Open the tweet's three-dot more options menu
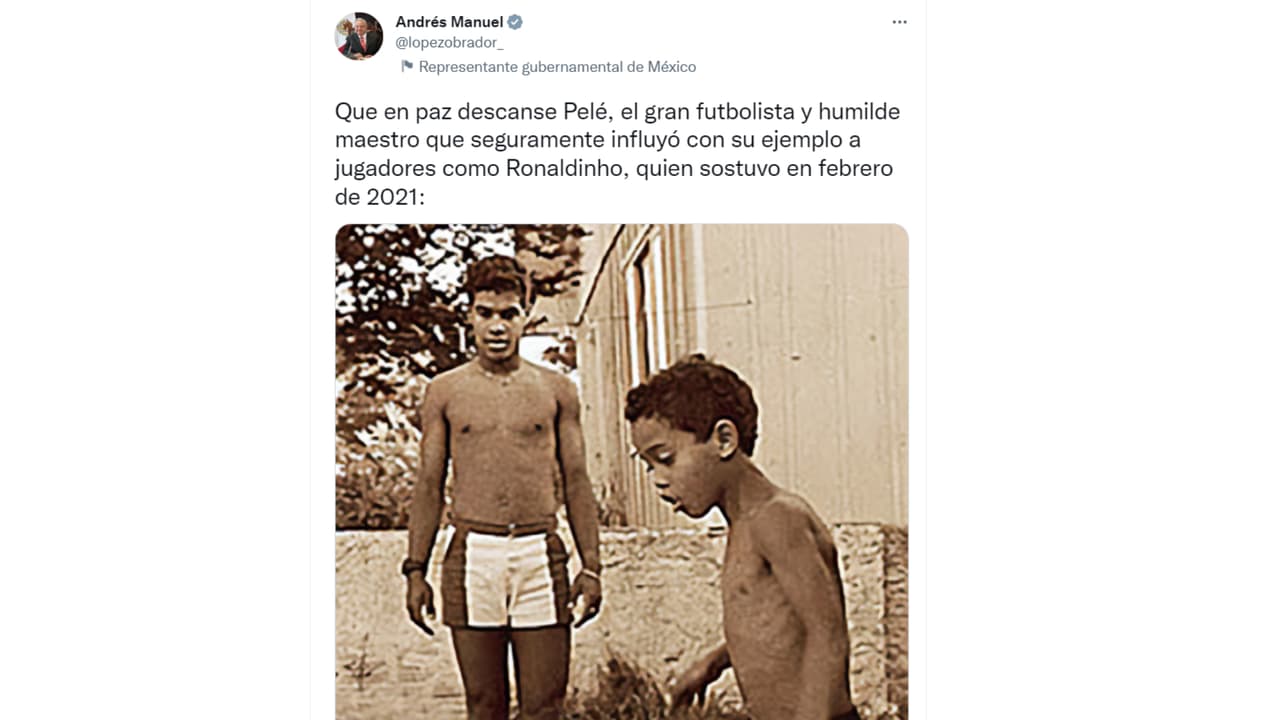1280x720 pixels. click(x=899, y=22)
